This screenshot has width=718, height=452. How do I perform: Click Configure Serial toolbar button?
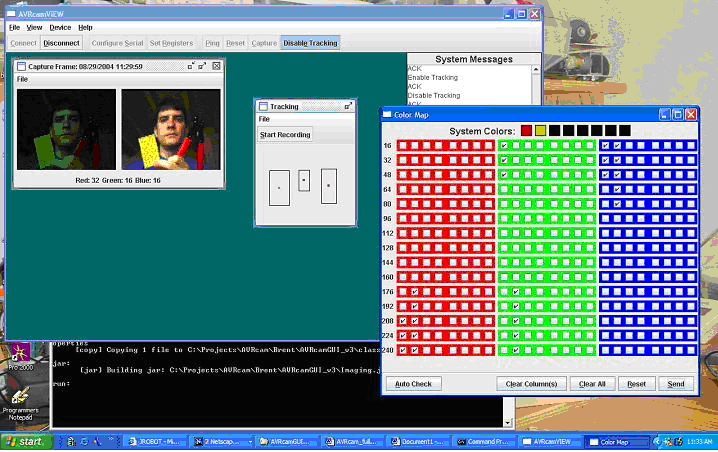(117, 43)
